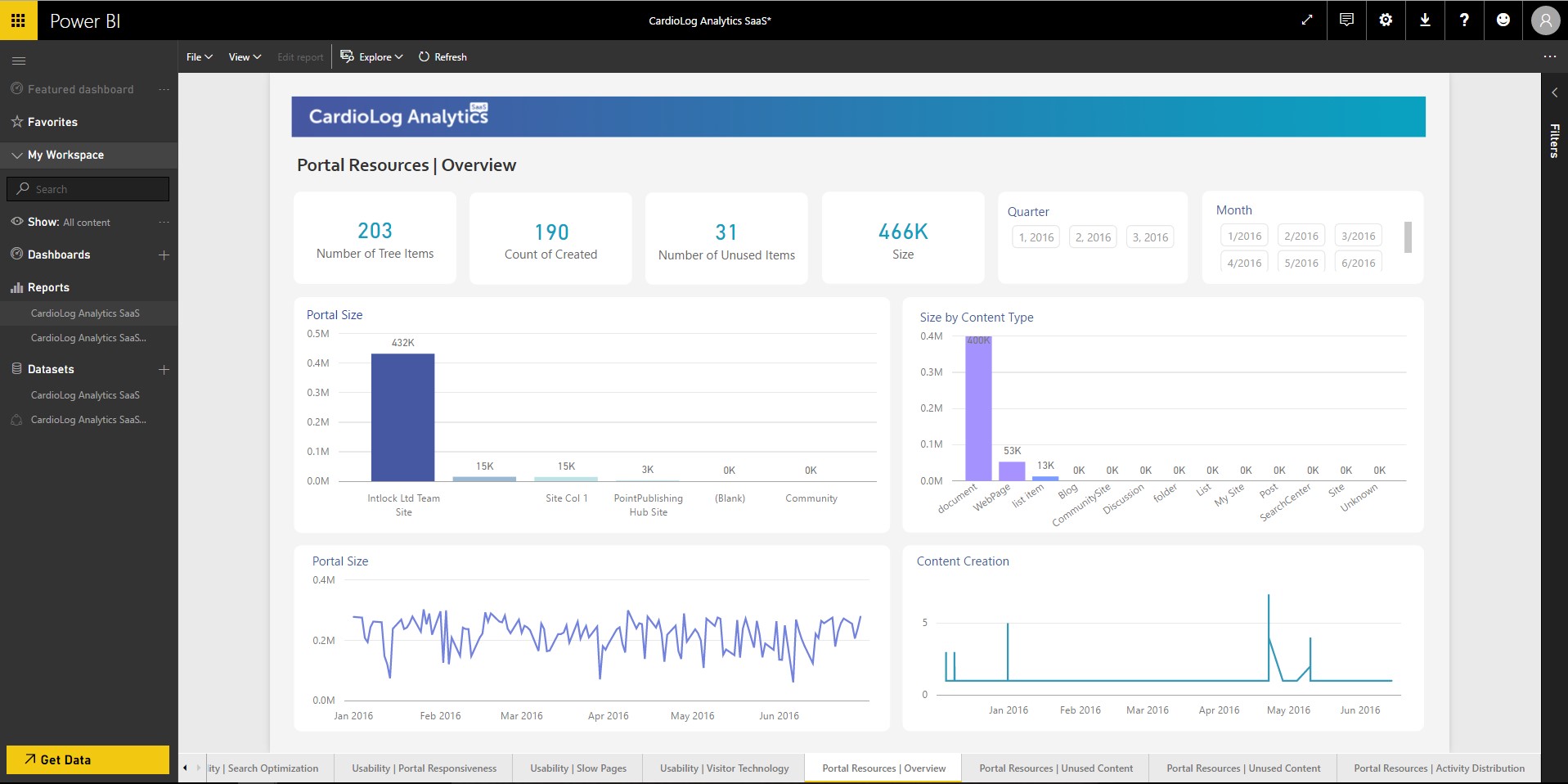Open the help question mark icon
Image resolution: width=1568 pixels, height=784 pixels.
pyautogui.click(x=1464, y=20)
